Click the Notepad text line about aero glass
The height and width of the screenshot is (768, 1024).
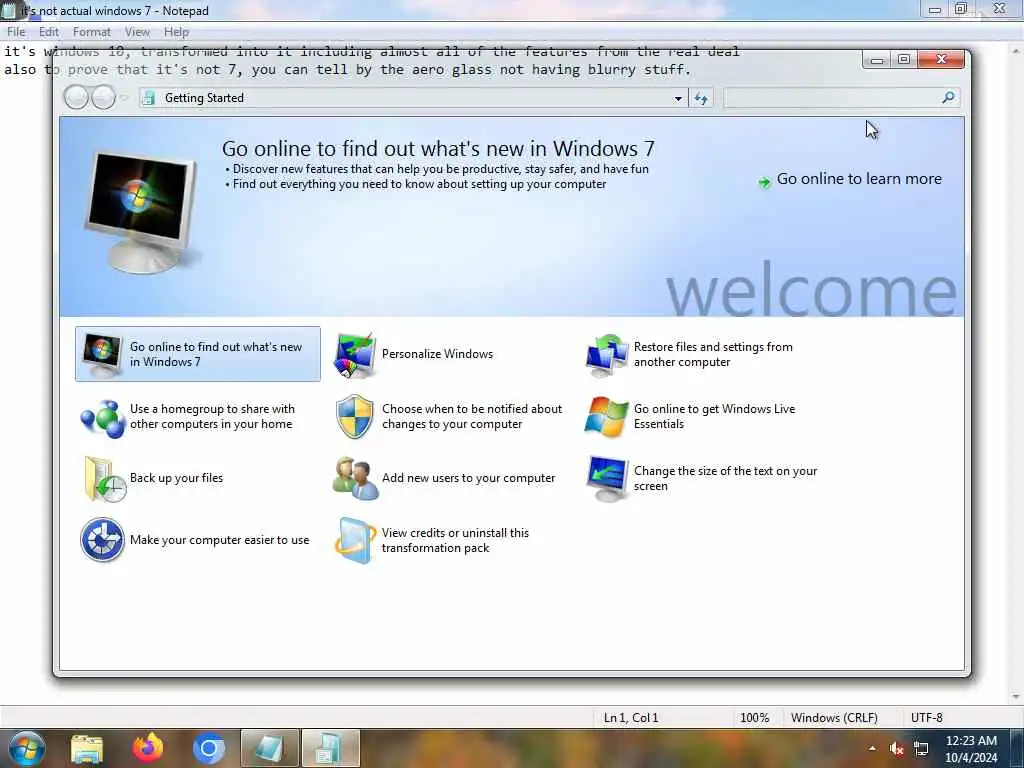point(347,69)
